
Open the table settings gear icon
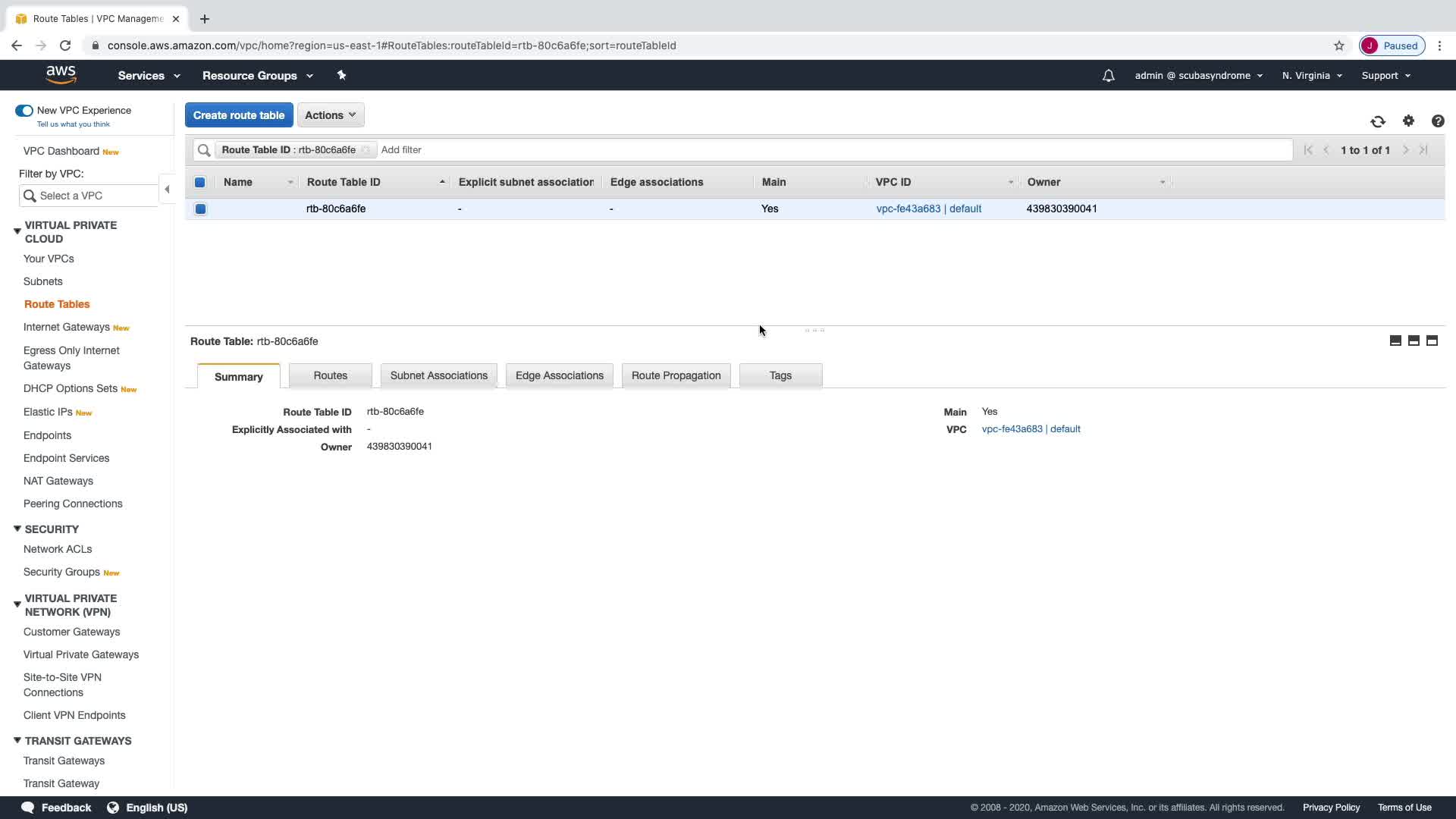point(1408,121)
